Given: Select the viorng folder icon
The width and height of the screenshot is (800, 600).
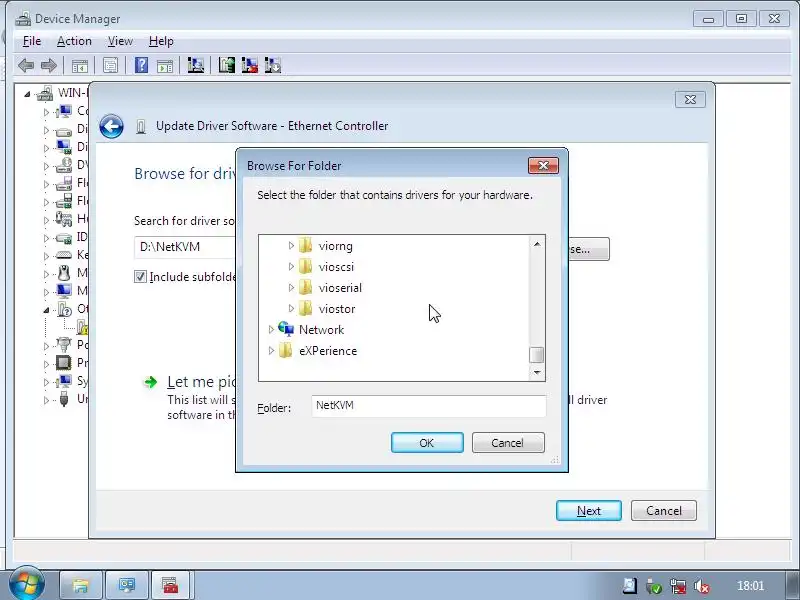Looking at the screenshot, I should pyautogui.click(x=305, y=245).
